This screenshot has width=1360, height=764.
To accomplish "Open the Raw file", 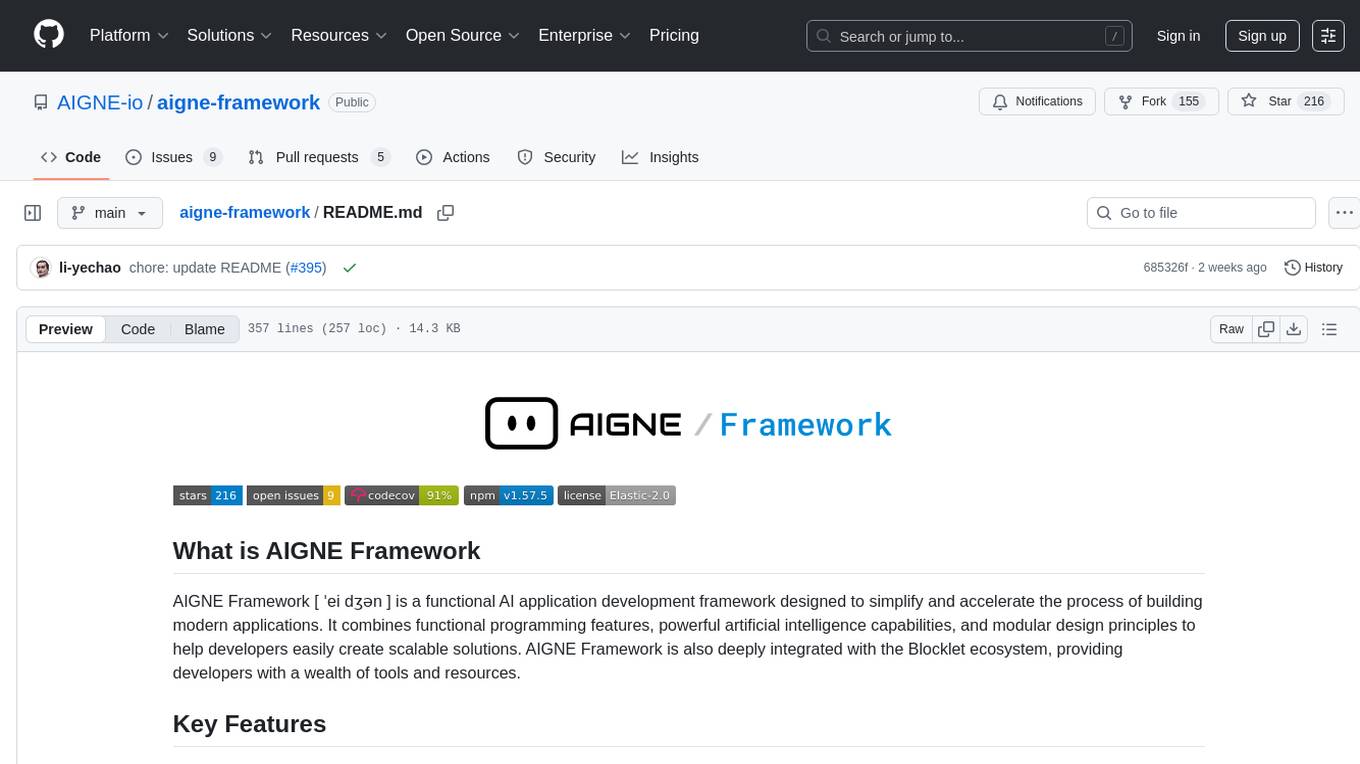I will pyautogui.click(x=1231, y=329).
